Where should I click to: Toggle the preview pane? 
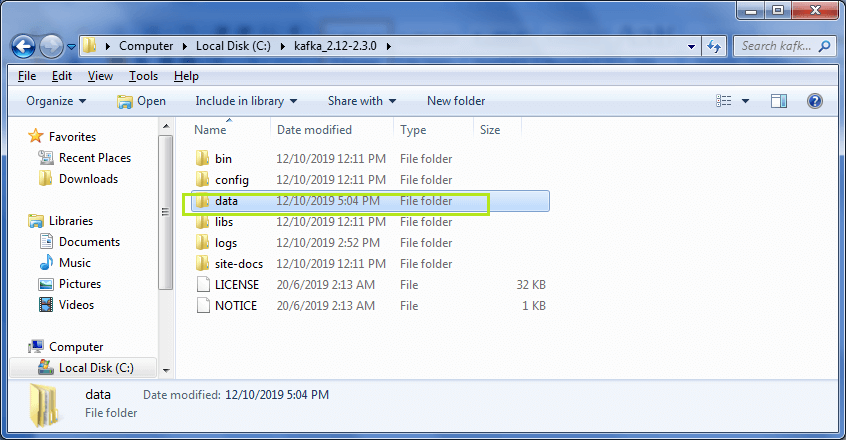click(x=779, y=101)
